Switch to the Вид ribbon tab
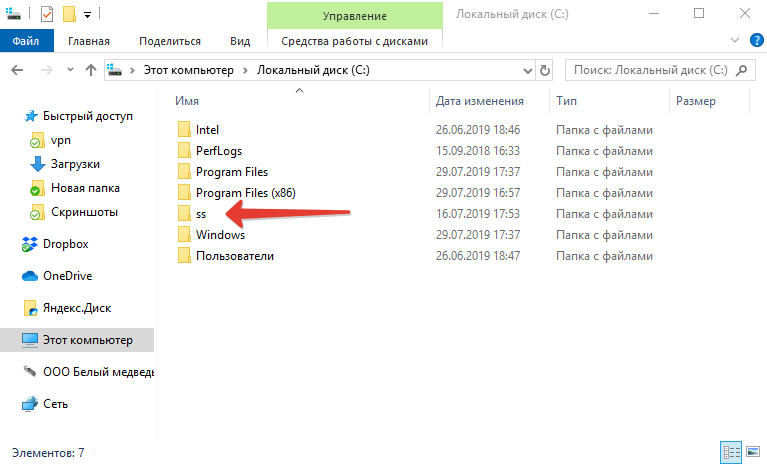Screen dimensions: 767x464 coord(240,41)
